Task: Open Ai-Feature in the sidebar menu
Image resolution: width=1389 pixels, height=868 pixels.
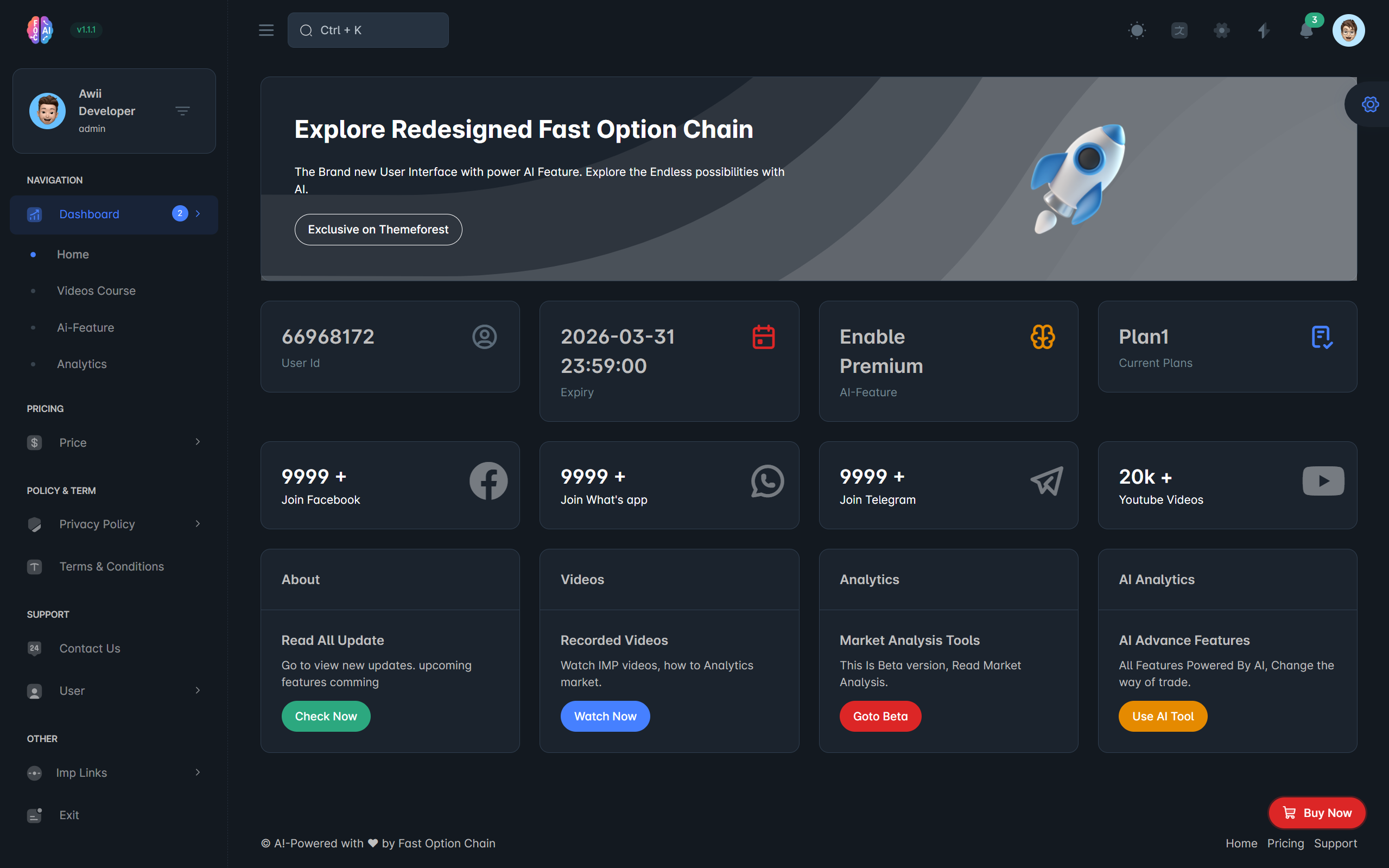Action: tap(86, 327)
